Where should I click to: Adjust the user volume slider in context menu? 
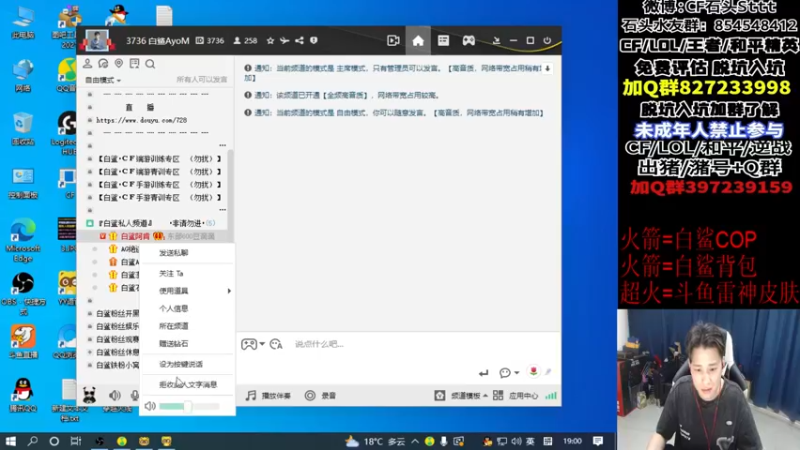[189, 407]
